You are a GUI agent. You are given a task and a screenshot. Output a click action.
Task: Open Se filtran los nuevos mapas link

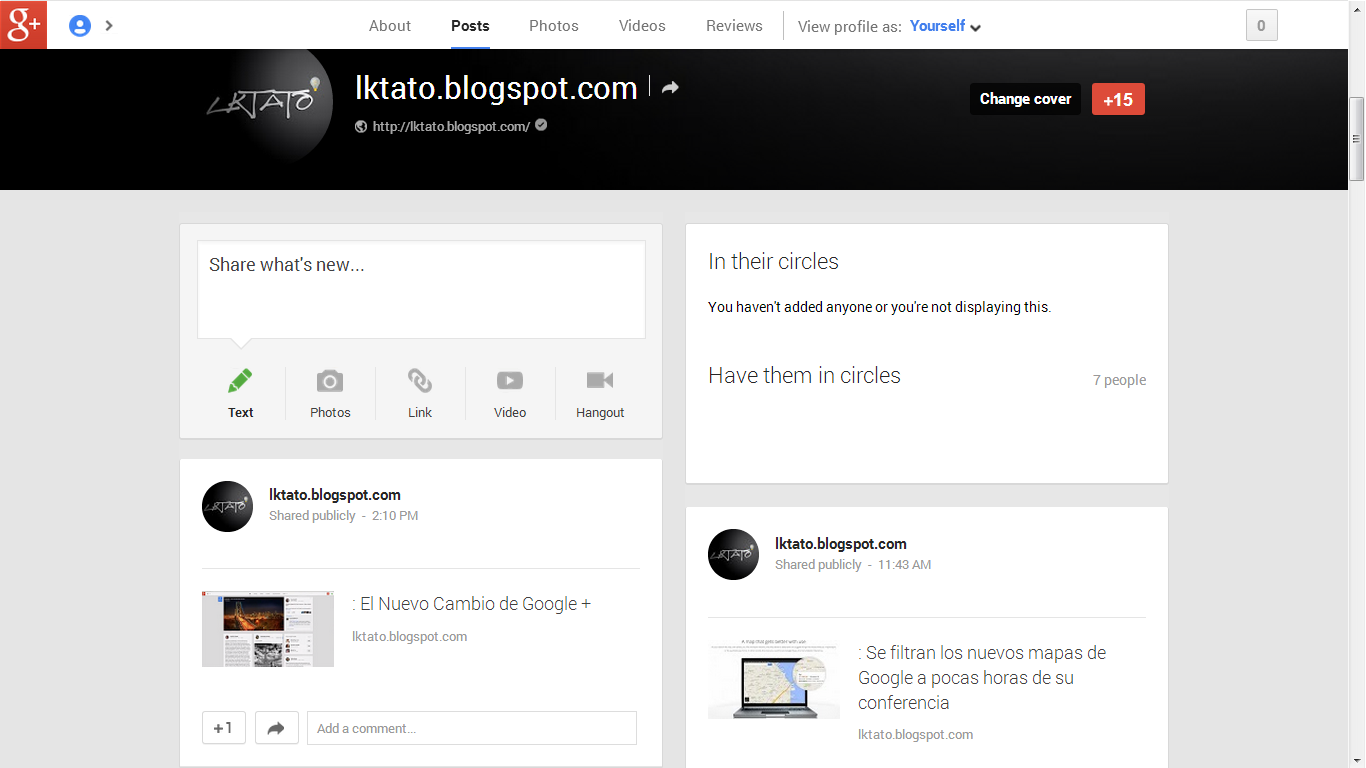[982, 678]
